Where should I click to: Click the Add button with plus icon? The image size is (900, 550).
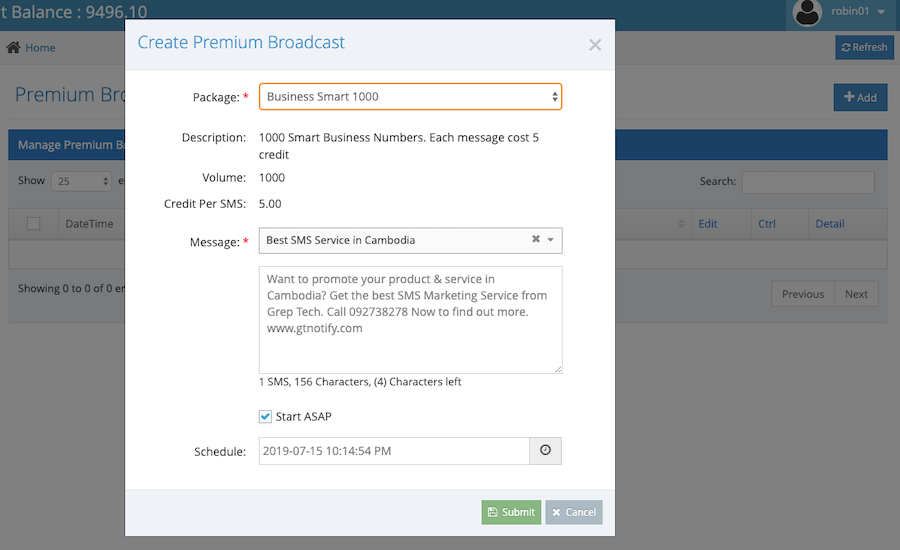pos(860,97)
